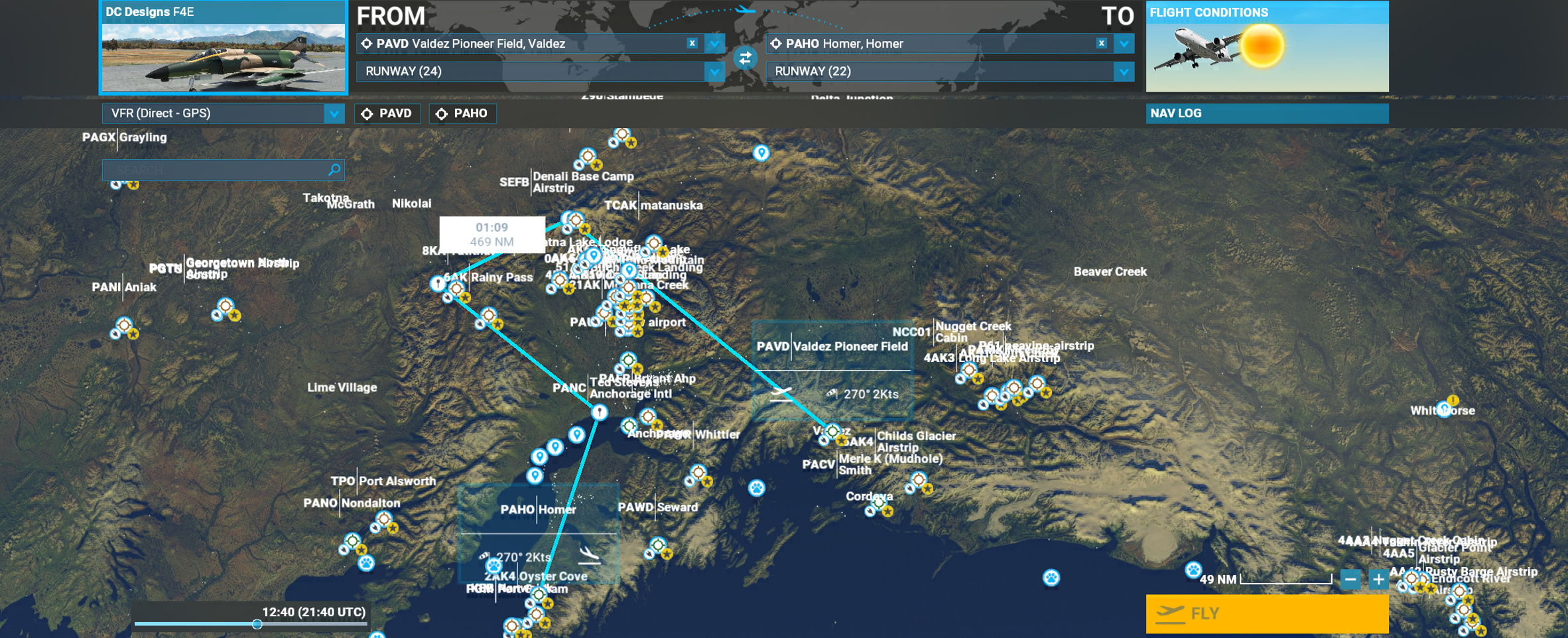
Task: Click the target icon on the PAVD chip
Action: (367, 114)
